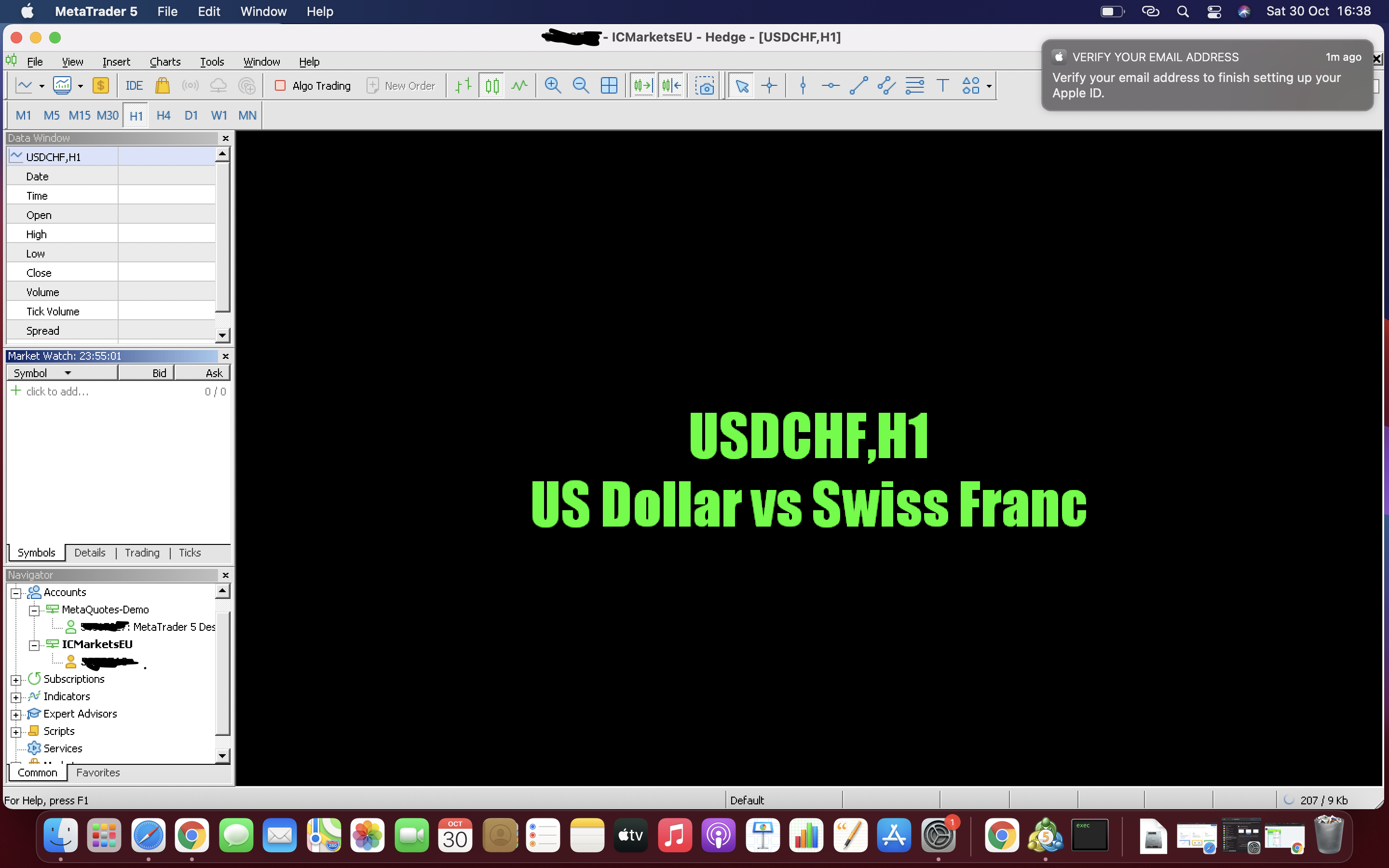This screenshot has width=1389, height=868.
Task: Select the cursor arrow tool
Action: point(742,85)
